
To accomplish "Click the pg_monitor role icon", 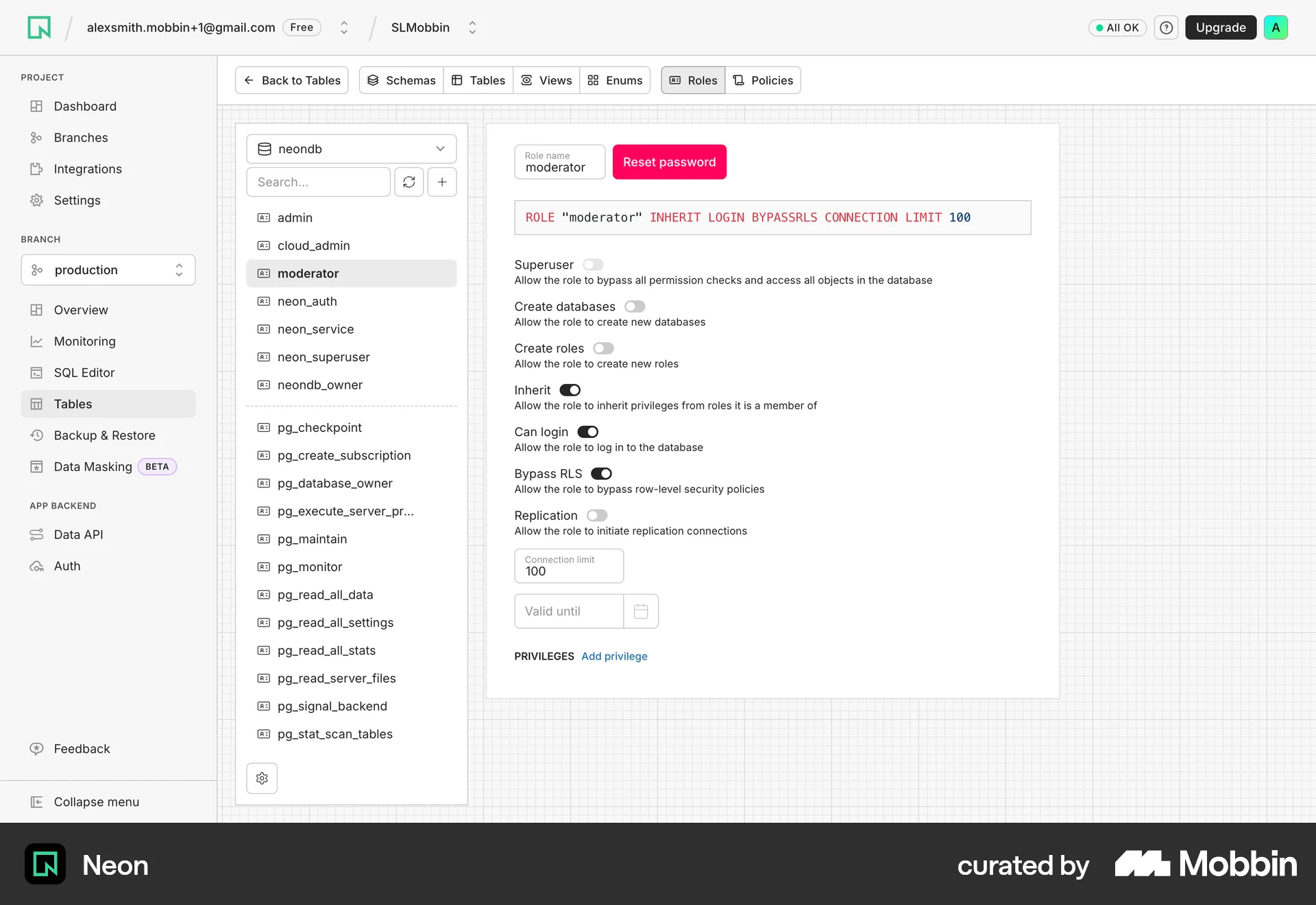I will (x=263, y=567).
